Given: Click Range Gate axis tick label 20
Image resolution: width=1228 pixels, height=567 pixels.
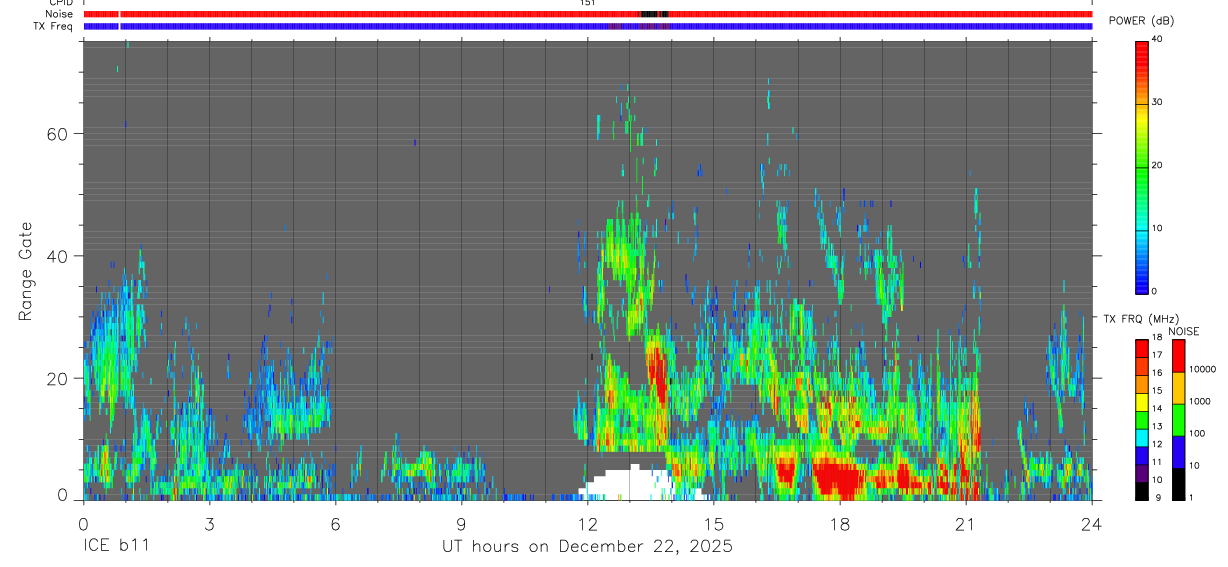Looking at the screenshot, I should tap(56, 378).
